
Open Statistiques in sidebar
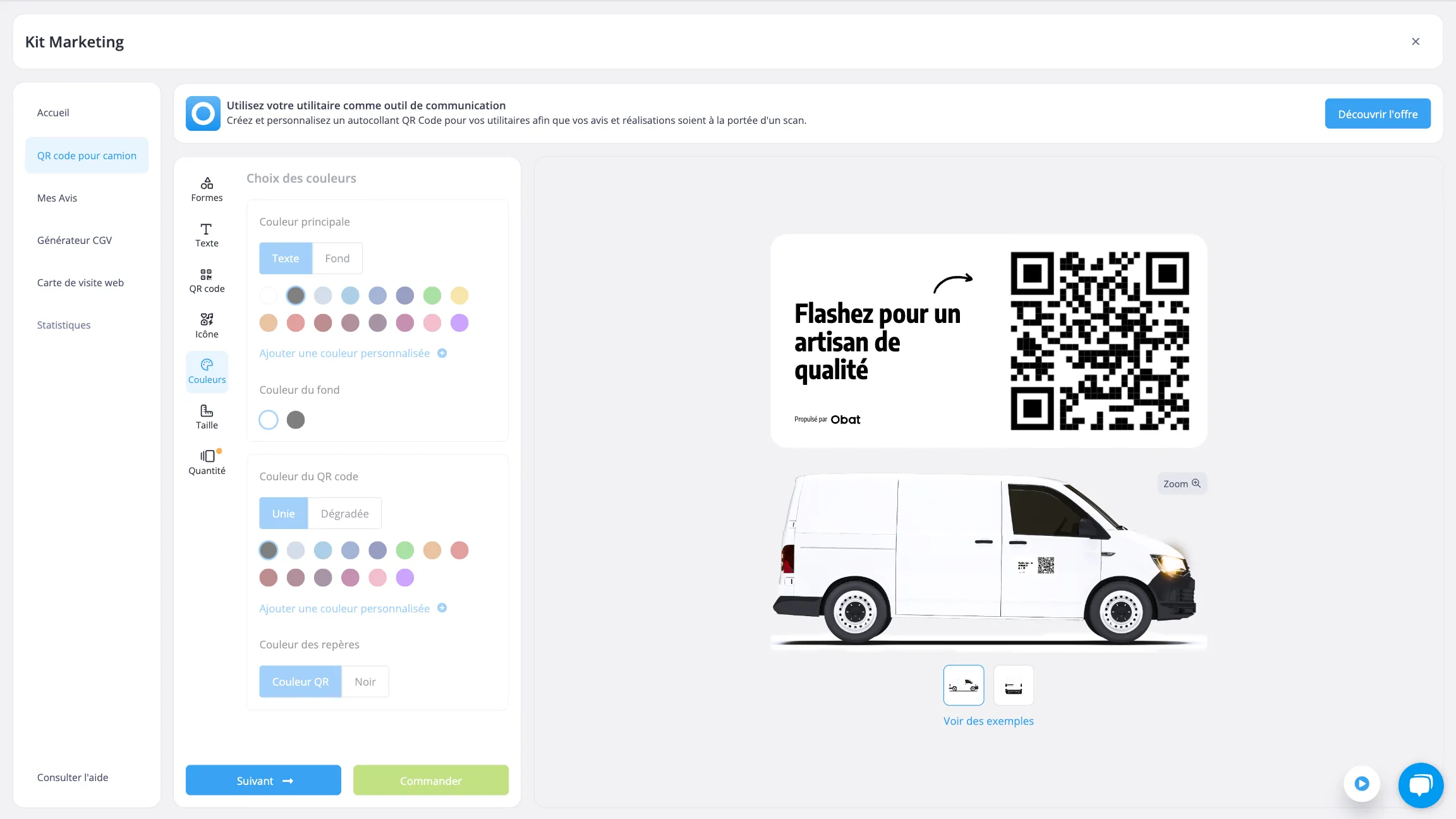pyautogui.click(x=64, y=325)
